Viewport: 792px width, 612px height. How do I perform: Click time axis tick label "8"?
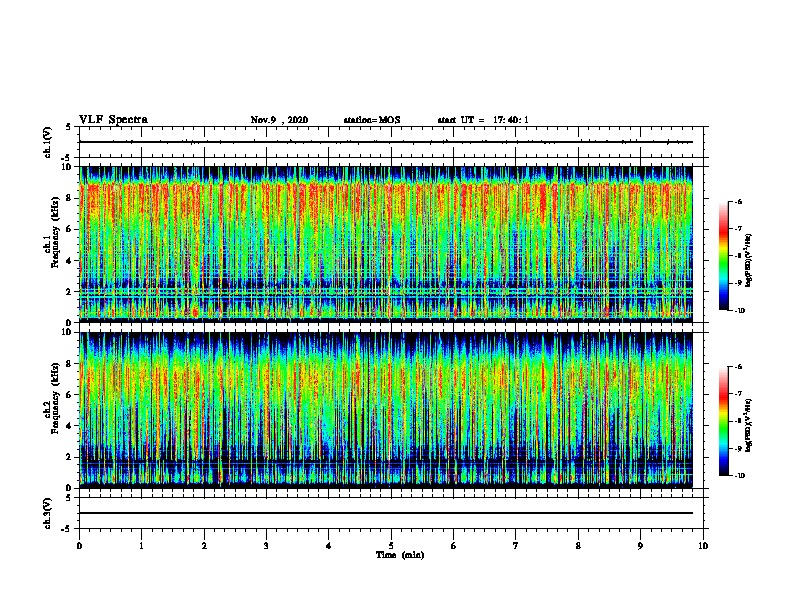point(578,546)
